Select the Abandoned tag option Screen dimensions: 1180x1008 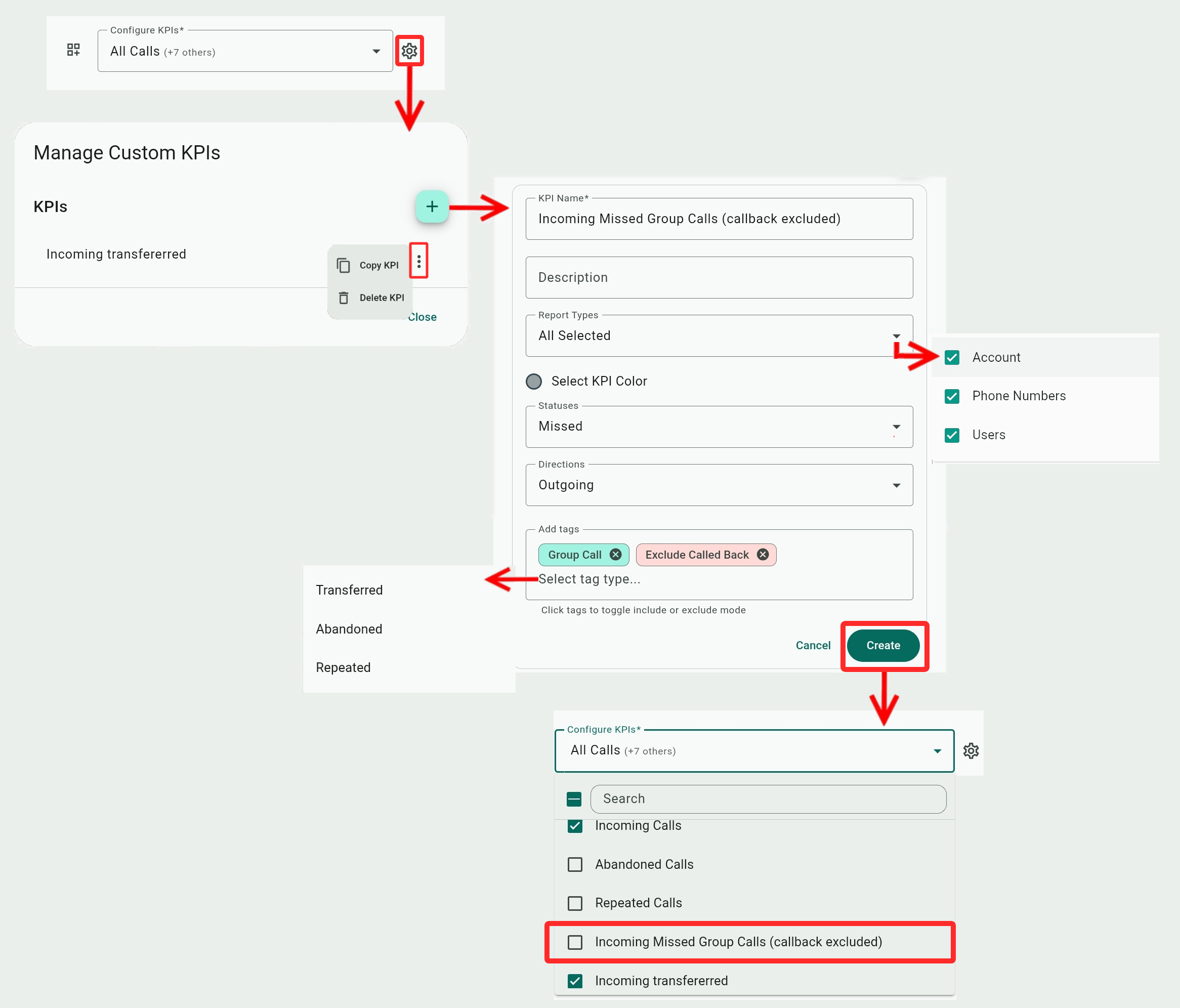(349, 628)
